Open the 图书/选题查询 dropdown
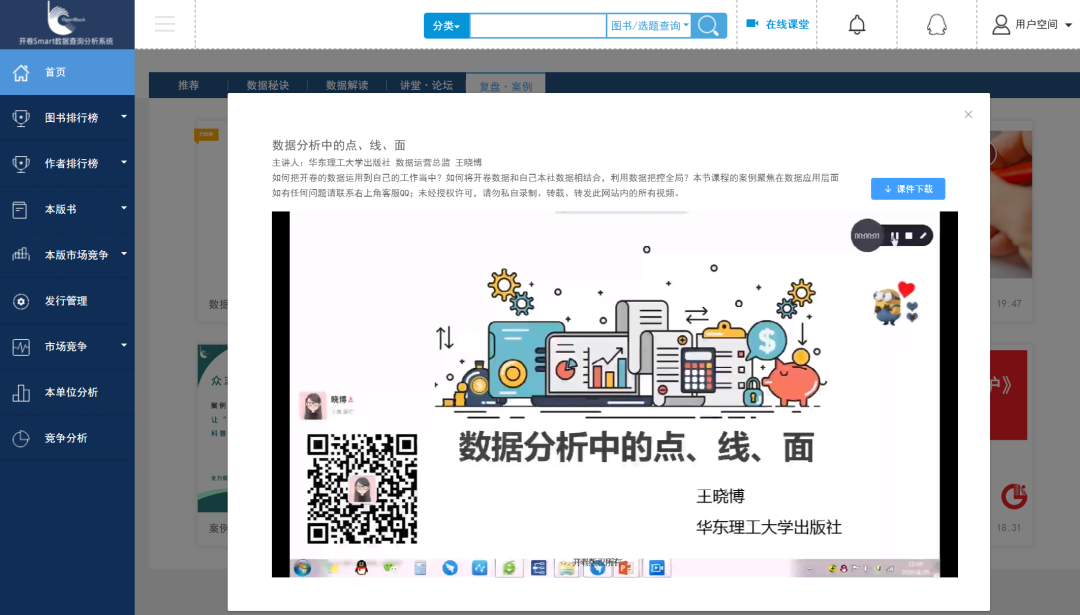Image resolution: width=1080 pixels, height=615 pixels. point(649,25)
